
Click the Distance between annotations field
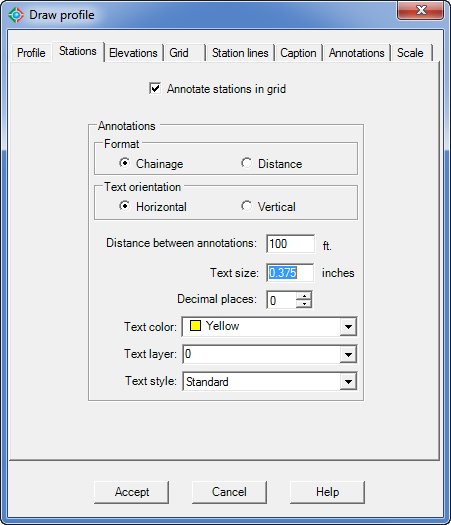coord(290,244)
